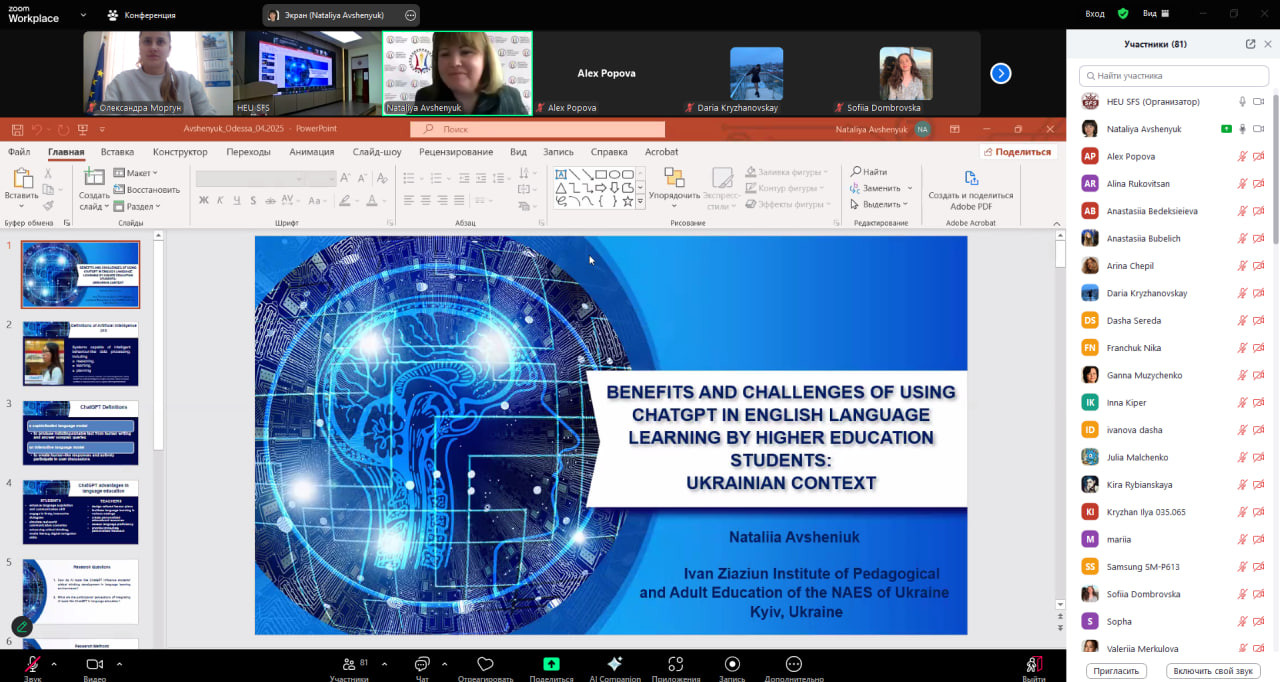This screenshot has height=682, width=1280.
Task: Open the Reactions (Отреагировать) icon
Action: pos(485,665)
